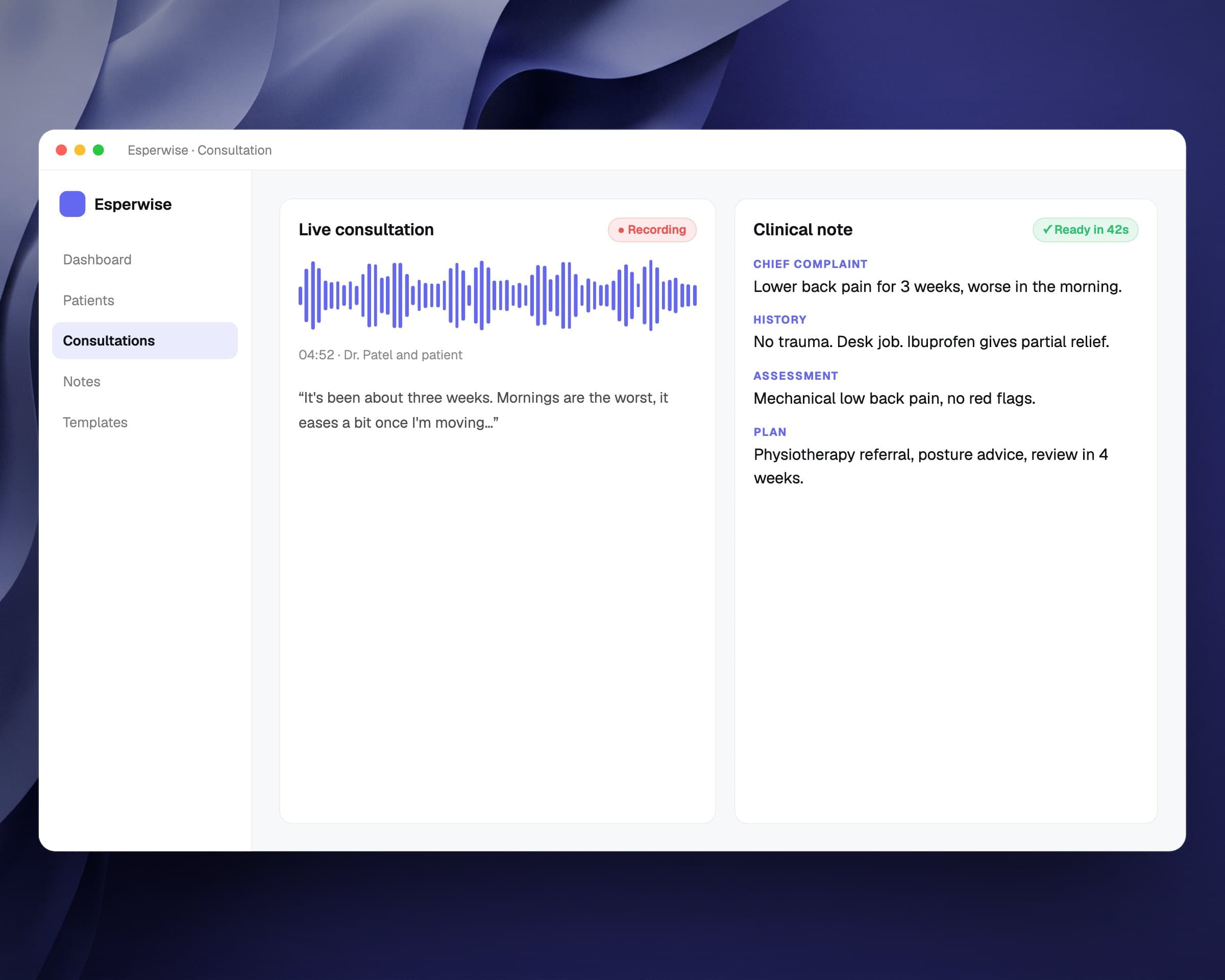Viewport: 1225px width, 980px height.
Task: Switch to Templates in the sidebar
Action: 145,422
